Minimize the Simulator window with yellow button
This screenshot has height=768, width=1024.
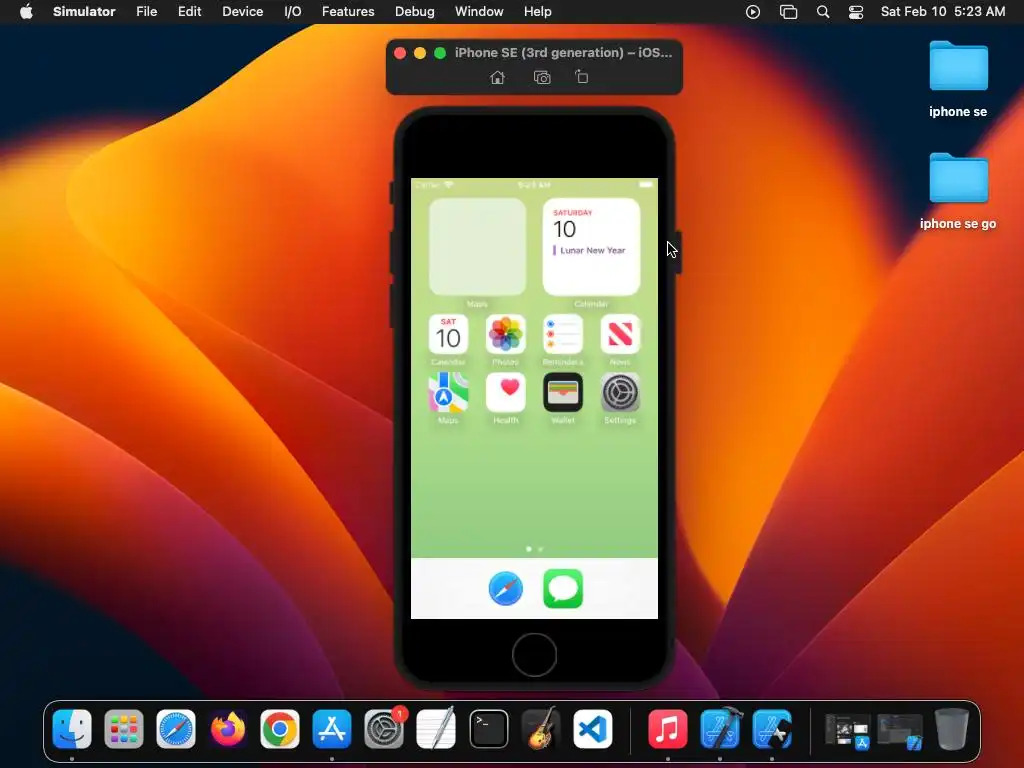click(x=420, y=53)
